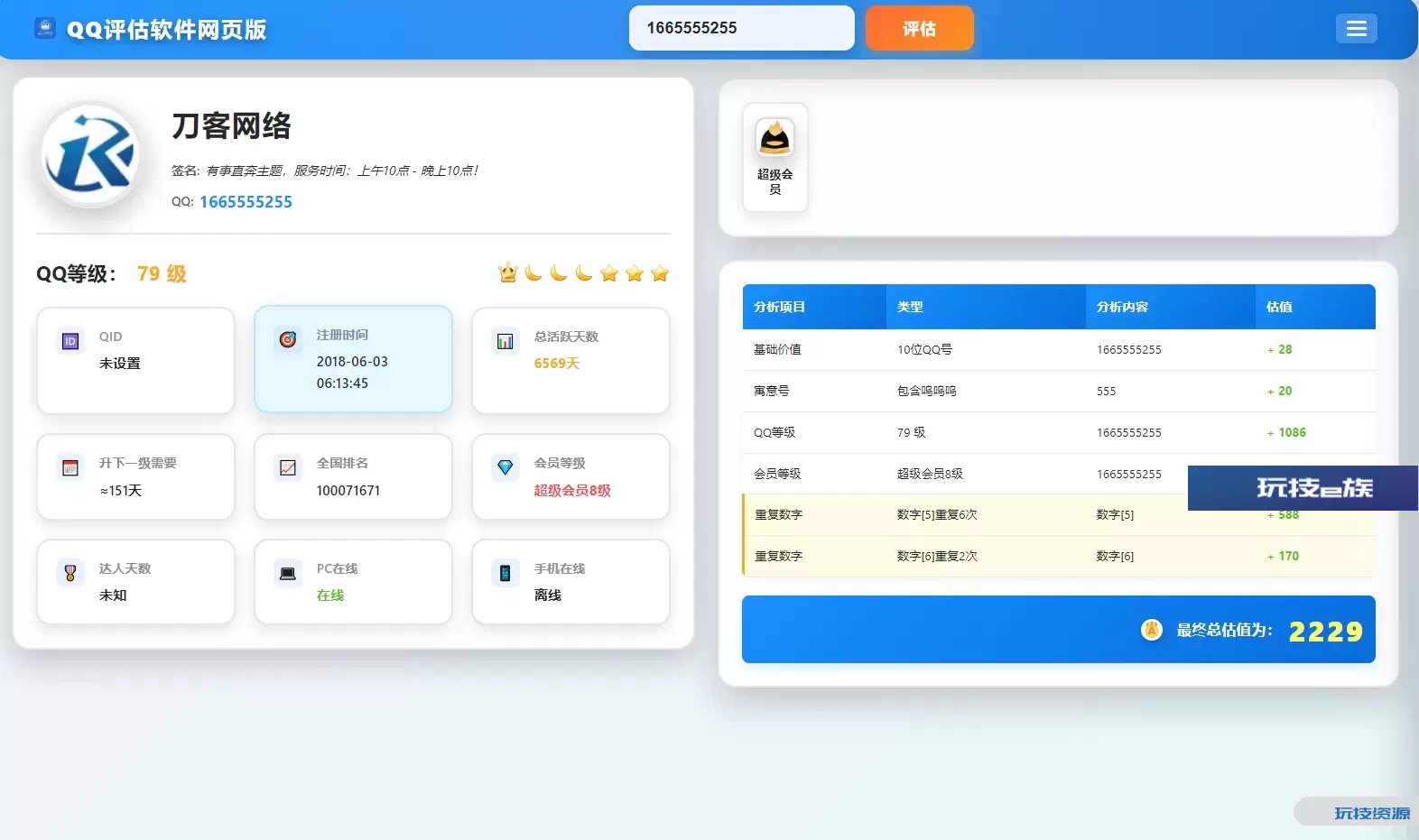Click the gold coin icon beside 最终总估值
Image resolution: width=1419 pixels, height=840 pixels.
1152,630
